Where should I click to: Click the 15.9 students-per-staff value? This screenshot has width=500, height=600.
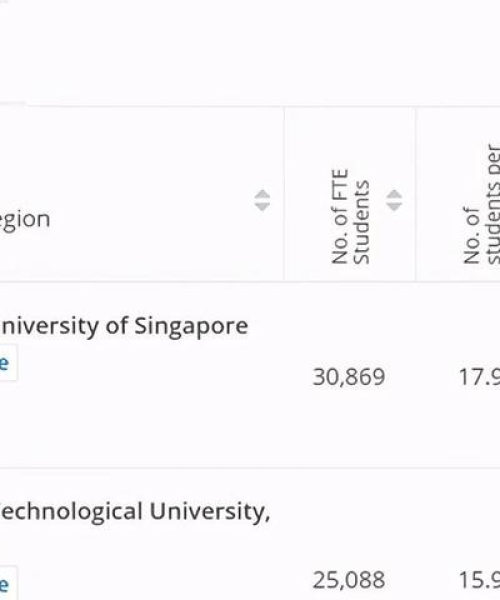pyautogui.click(x=479, y=580)
